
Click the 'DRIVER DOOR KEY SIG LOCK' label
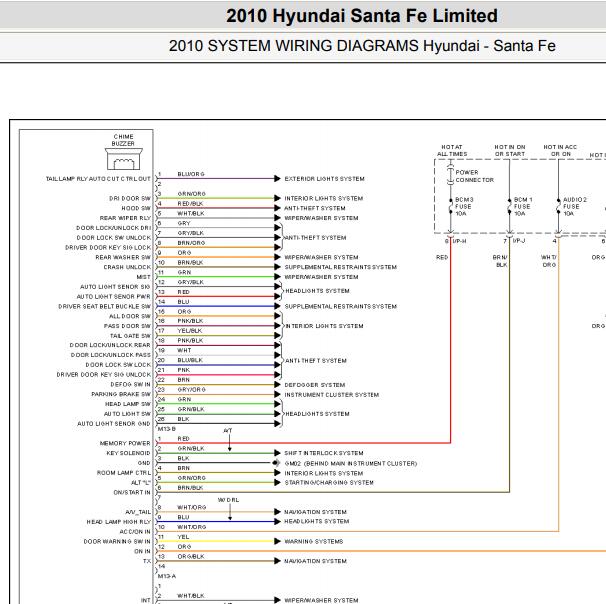108,248
